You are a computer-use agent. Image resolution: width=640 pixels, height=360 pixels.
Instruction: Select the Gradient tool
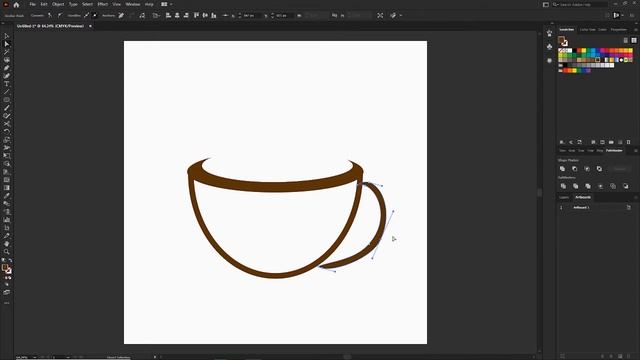pyautogui.click(x=7, y=188)
